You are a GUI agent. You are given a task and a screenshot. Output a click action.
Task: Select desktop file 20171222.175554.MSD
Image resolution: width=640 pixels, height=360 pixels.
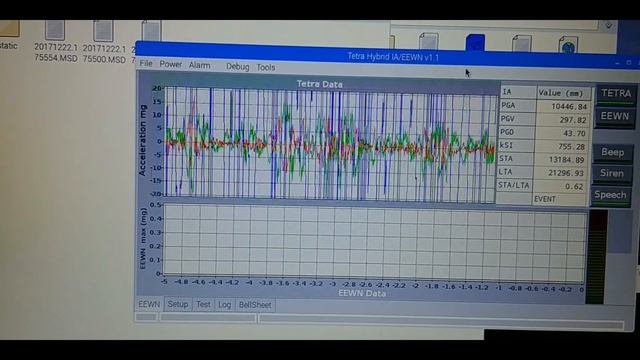click(56, 42)
